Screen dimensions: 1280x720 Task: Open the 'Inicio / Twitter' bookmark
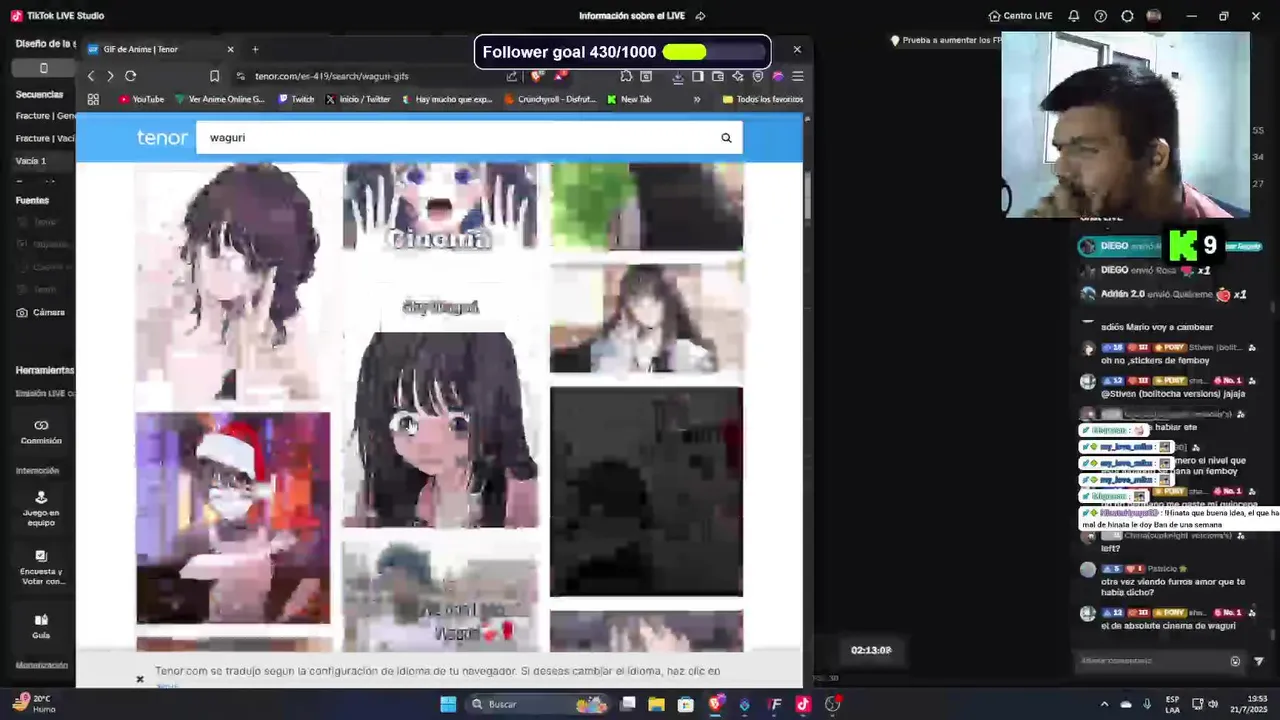click(x=358, y=99)
